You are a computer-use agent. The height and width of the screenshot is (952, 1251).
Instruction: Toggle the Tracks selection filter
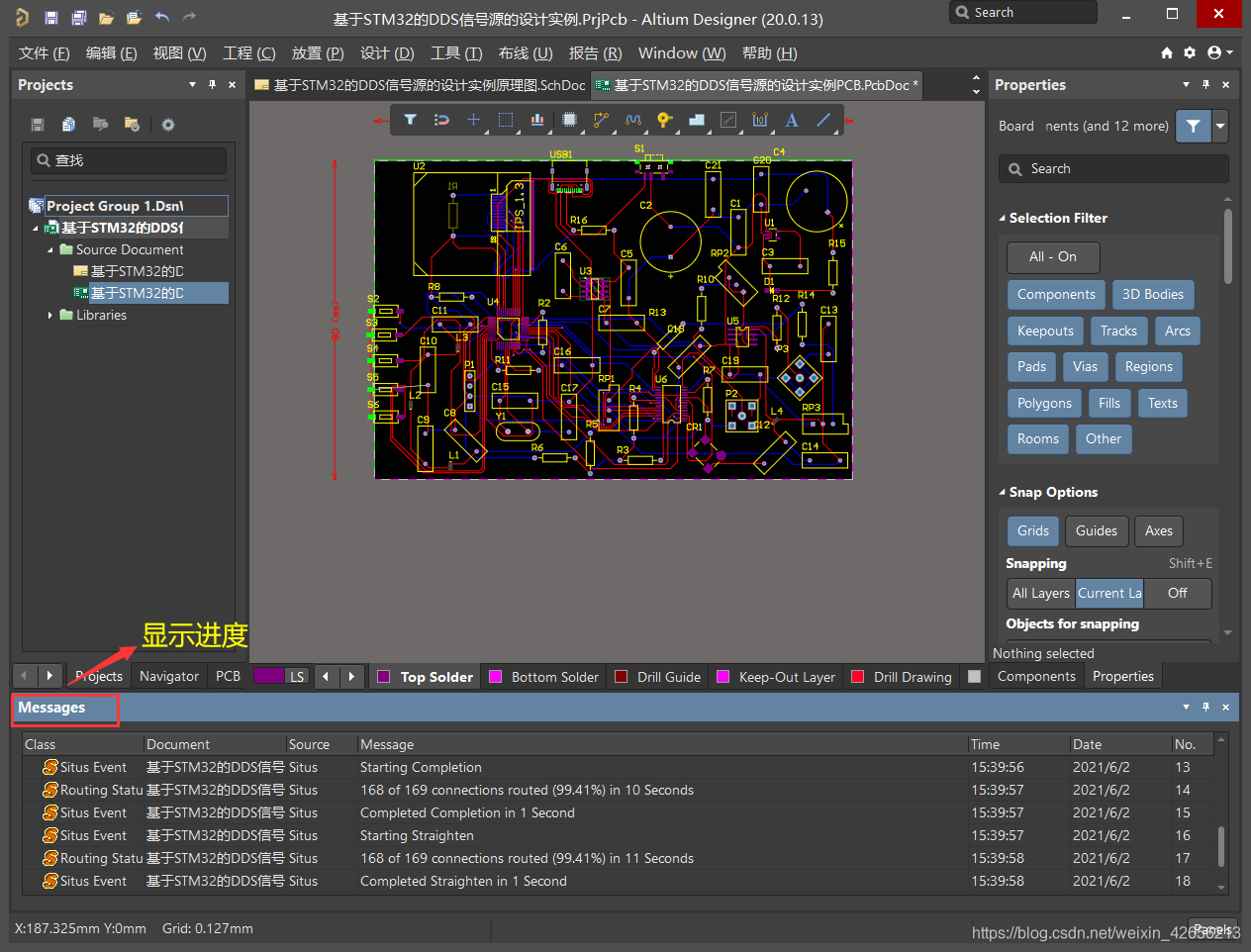point(1118,331)
